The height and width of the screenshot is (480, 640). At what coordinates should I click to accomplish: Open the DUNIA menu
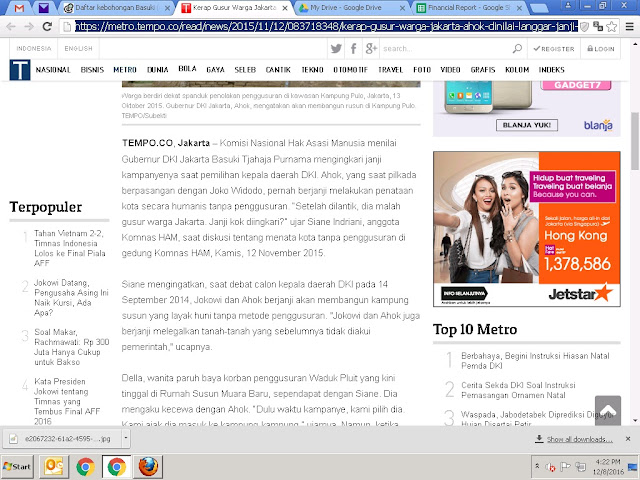[x=158, y=70]
